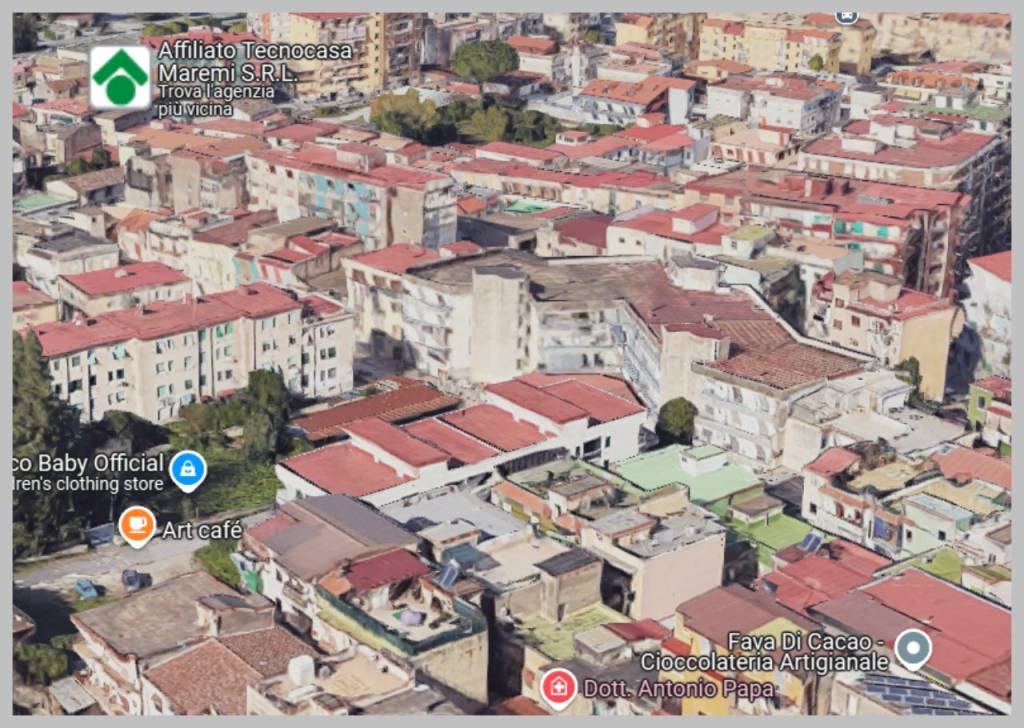Click the red medical cross marker near Dott. Antonio Papa
Image resolution: width=1024 pixels, height=728 pixels.
[560, 687]
